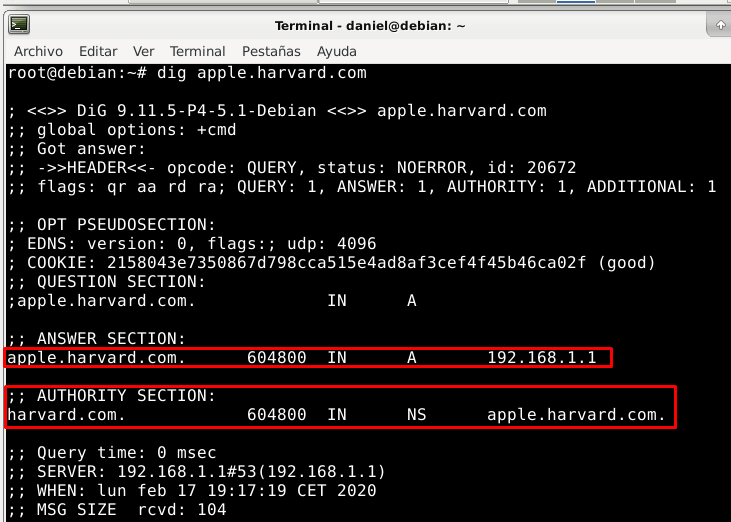Open the Pestañas menu
The height and width of the screenshot is (522, 731).
point(270,51)
